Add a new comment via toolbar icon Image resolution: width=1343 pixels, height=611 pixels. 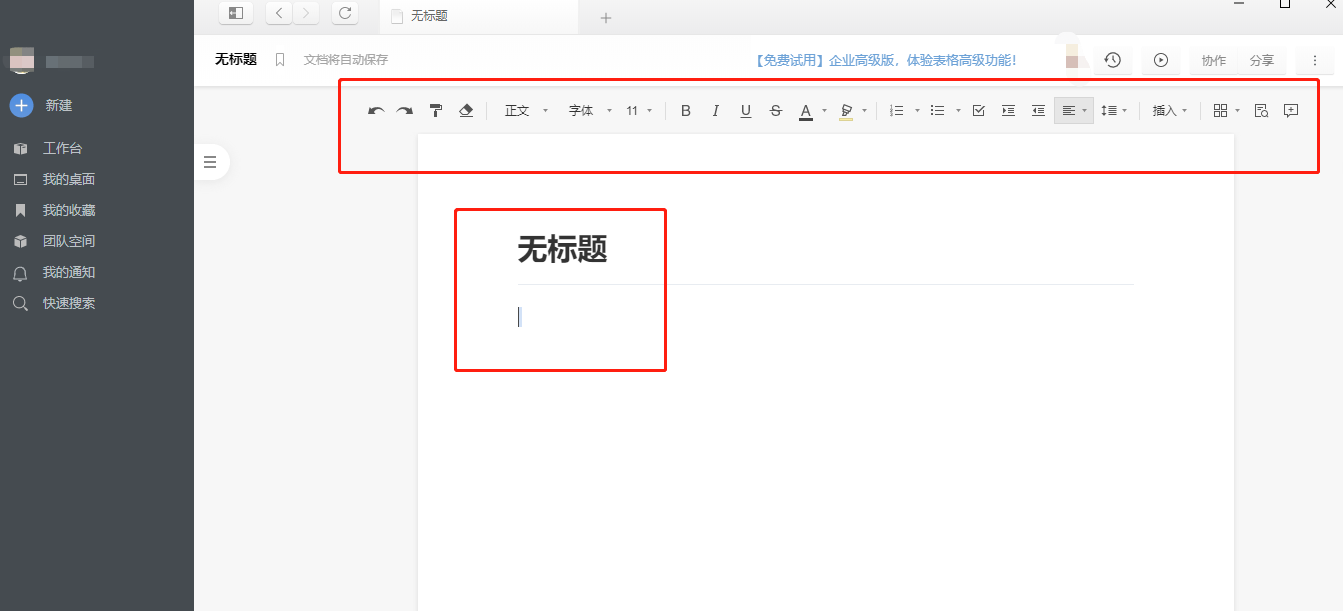click(1289, 110)
